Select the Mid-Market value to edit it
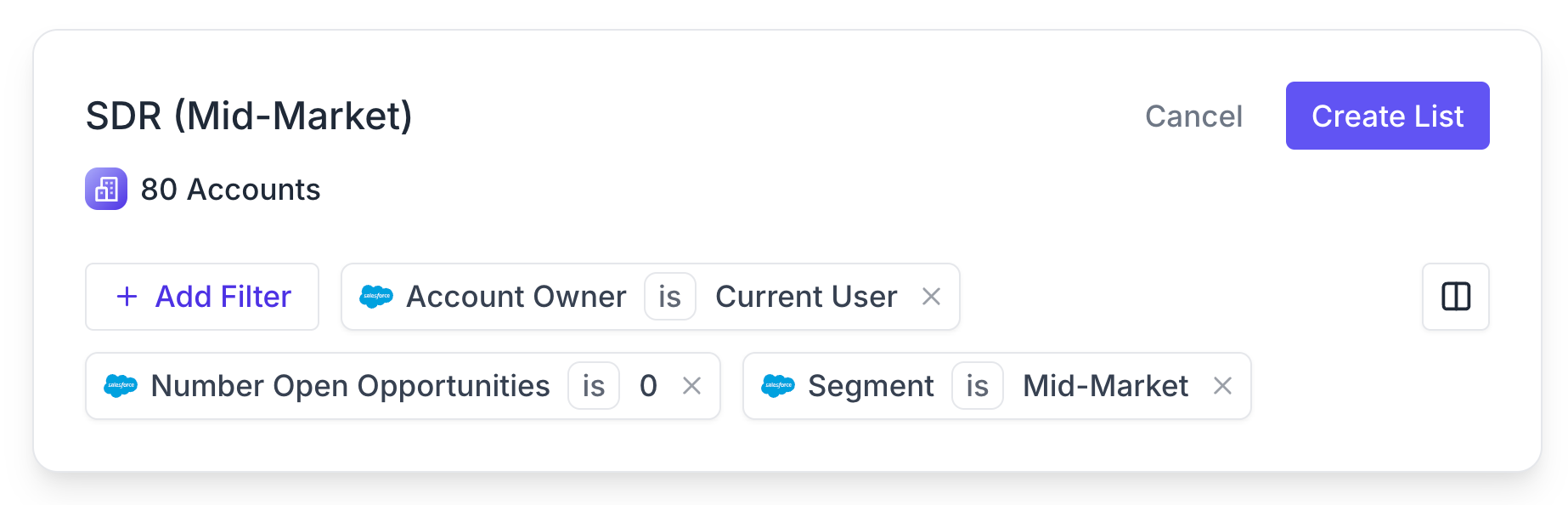Viewport: 1568px width, 505px height. coord(1104,386)
